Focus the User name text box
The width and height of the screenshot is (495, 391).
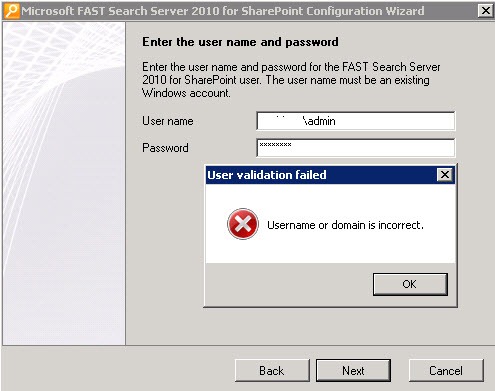click(355, 121)
